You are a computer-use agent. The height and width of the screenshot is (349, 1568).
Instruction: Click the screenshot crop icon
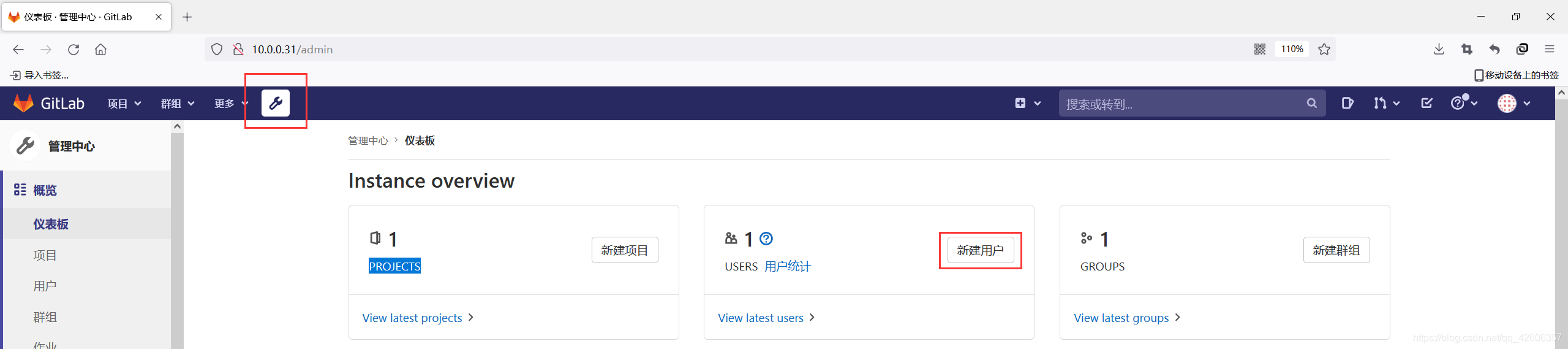pyautogui.click(x=1467, y=49)
